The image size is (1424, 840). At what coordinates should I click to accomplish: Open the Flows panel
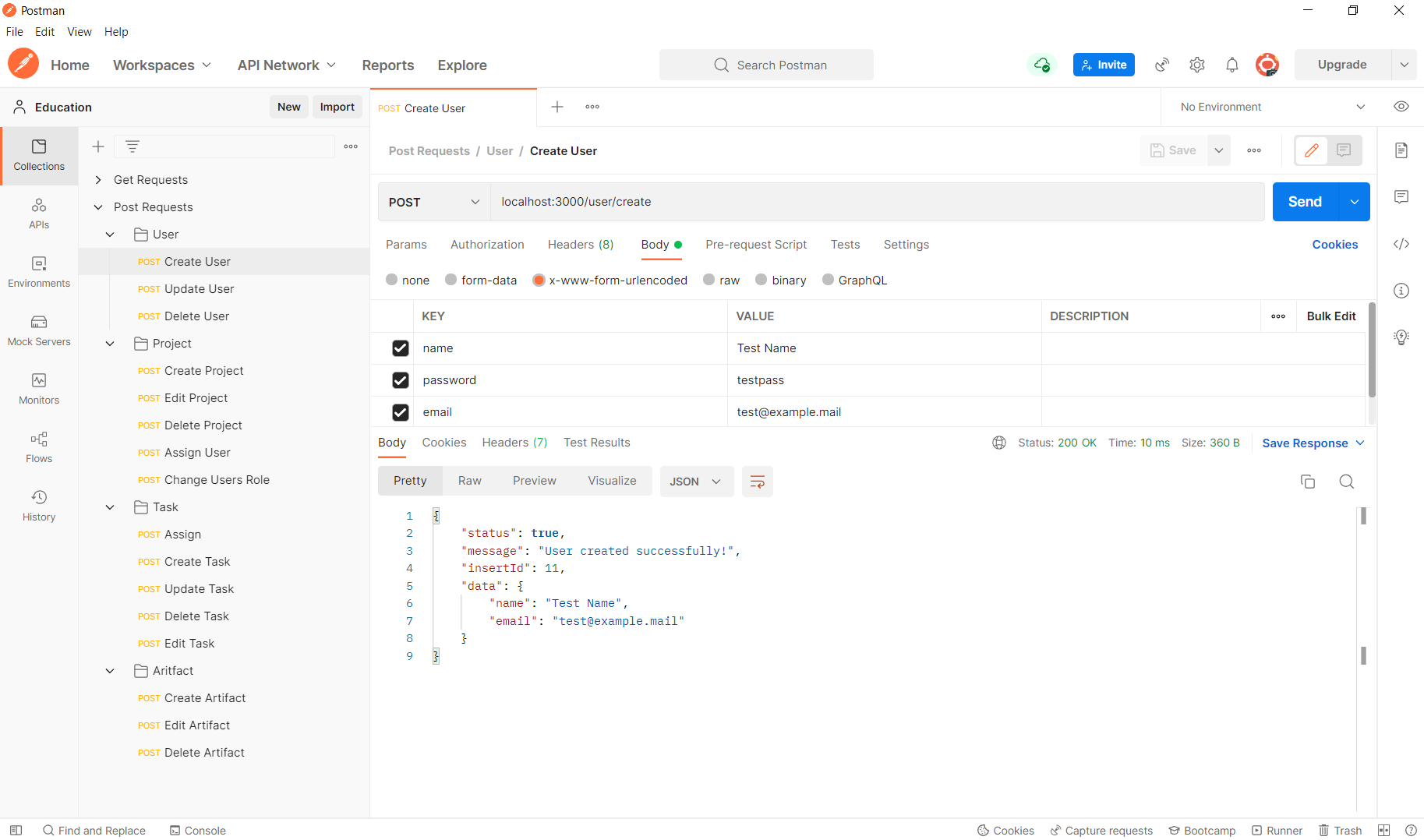point(39,447)
